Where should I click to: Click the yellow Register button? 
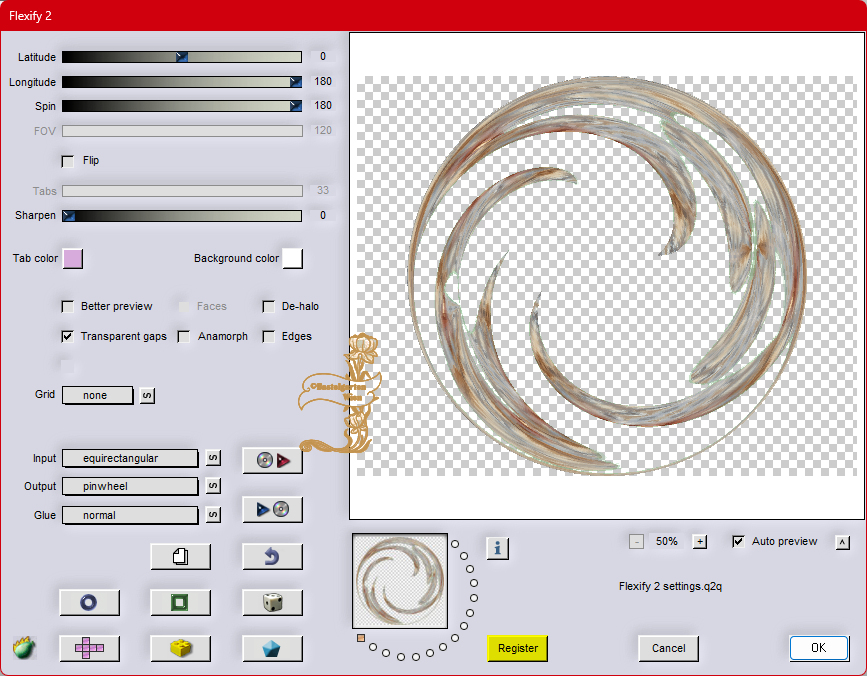518,648
